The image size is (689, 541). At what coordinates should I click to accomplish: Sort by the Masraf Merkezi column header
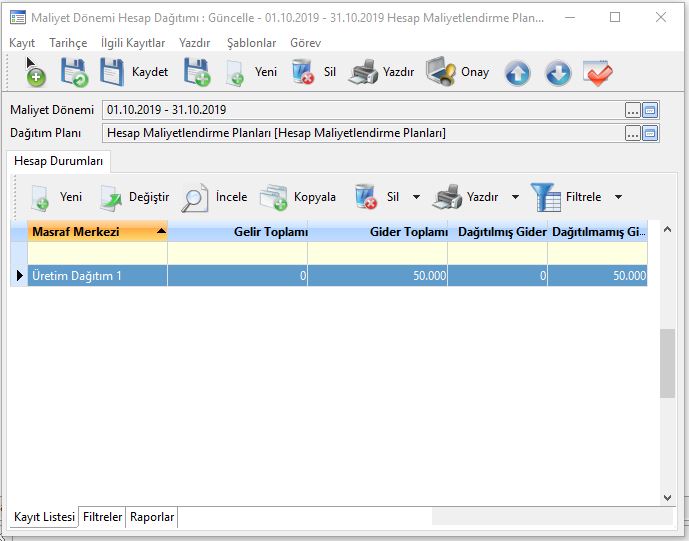(90, 232)
